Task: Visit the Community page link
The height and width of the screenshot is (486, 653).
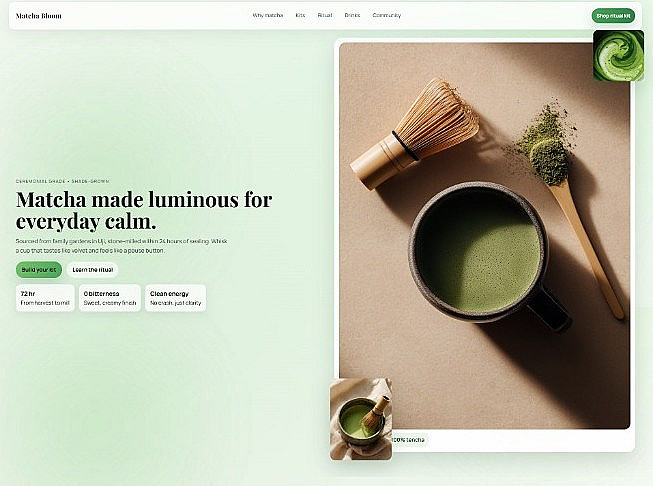Action: click(x=387, y=15)
